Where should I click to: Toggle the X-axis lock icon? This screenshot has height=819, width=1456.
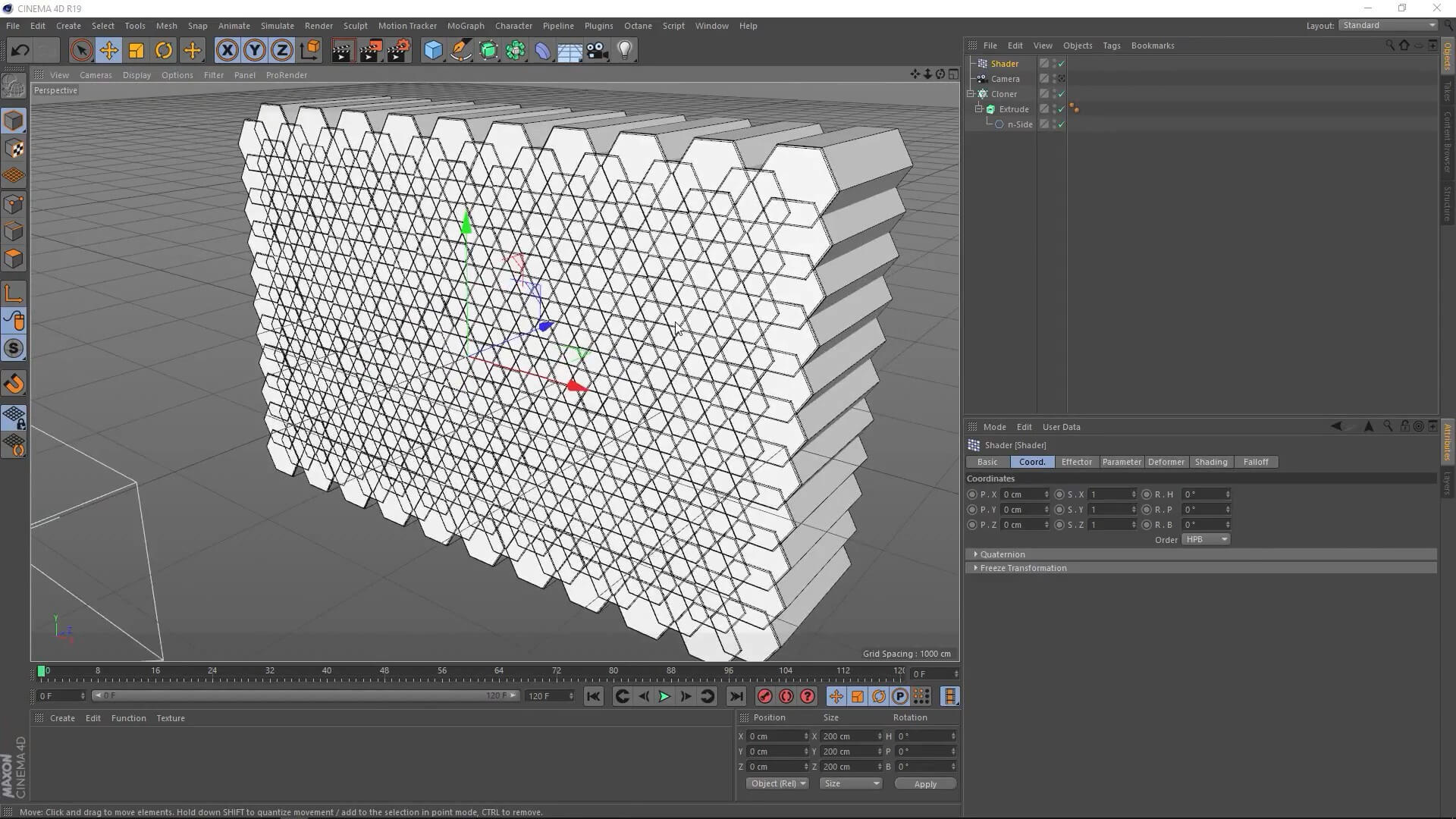coord(227,51)
